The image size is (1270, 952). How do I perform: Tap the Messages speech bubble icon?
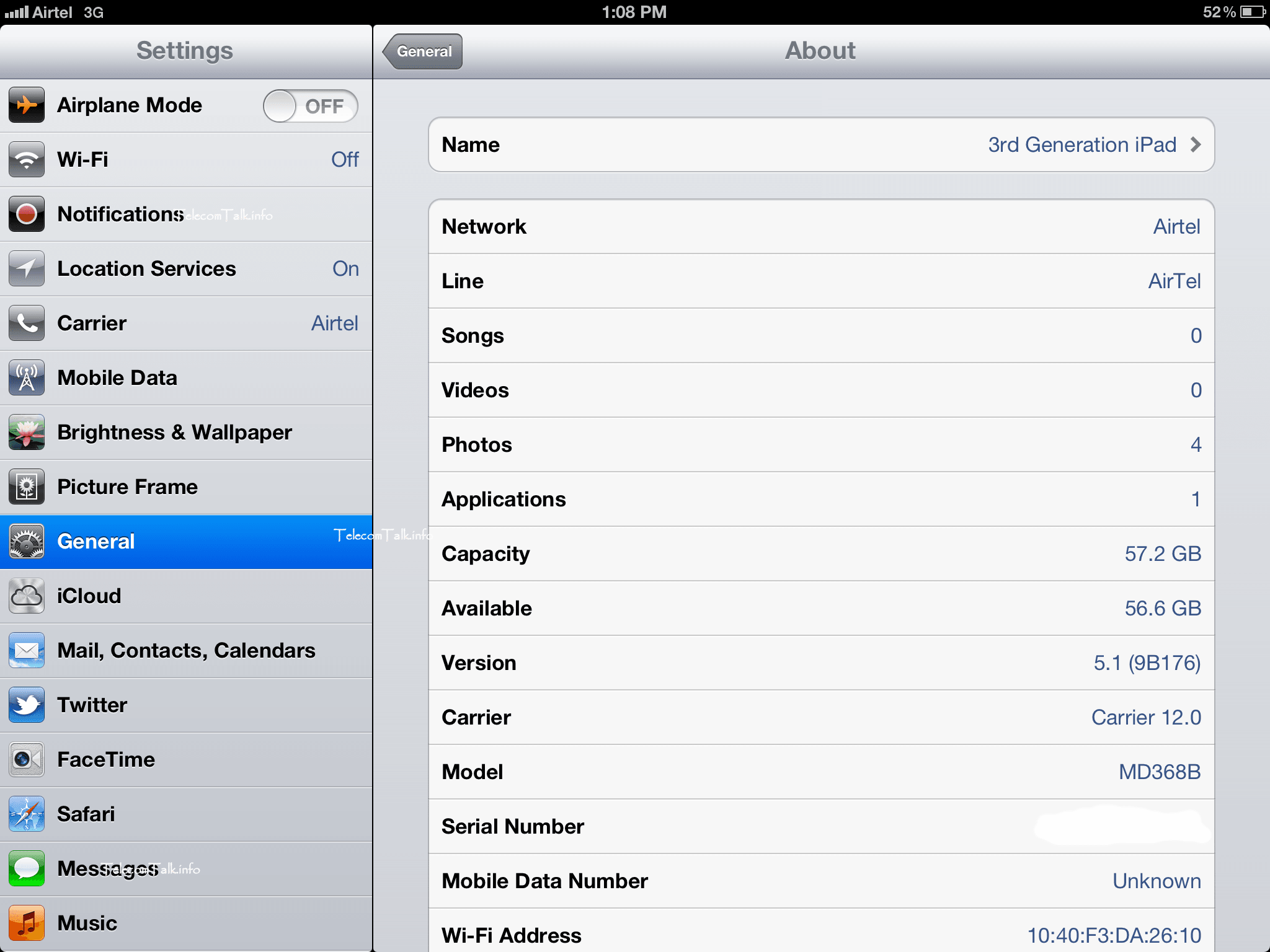point(27,868)
